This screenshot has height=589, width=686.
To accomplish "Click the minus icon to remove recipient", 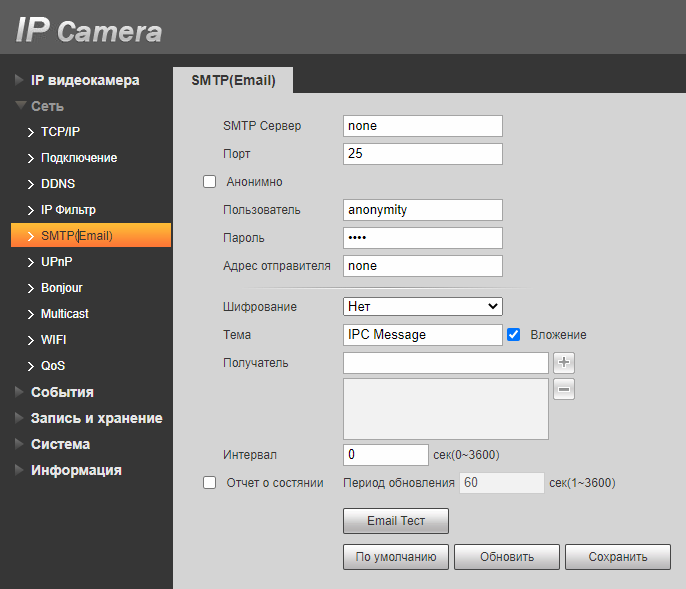I will coord(564,389).
